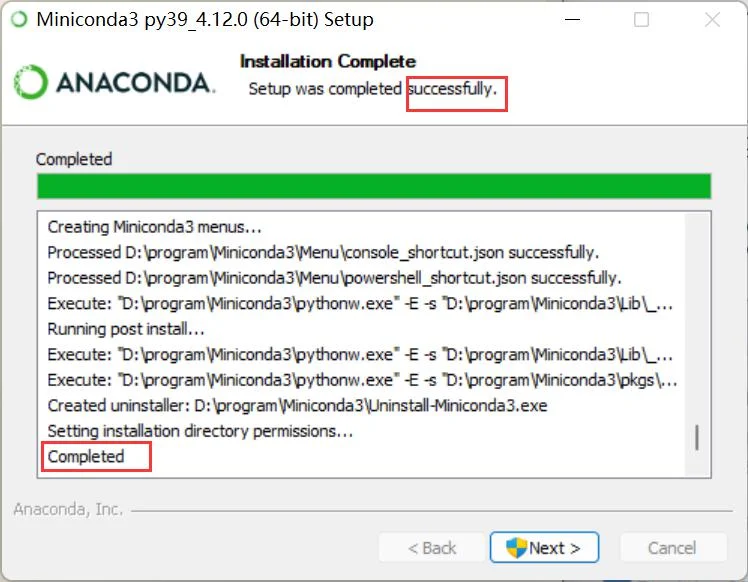748x582 pixels.
Task: Select the "Created uninstaller" log entry
Action: coord(297,405)
